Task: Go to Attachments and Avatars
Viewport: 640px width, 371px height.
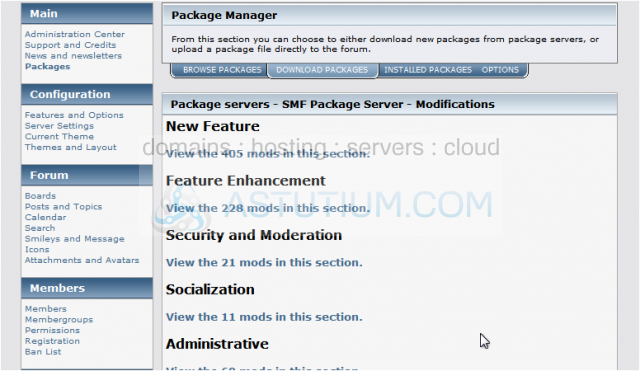Action: (x=82, y=260)
